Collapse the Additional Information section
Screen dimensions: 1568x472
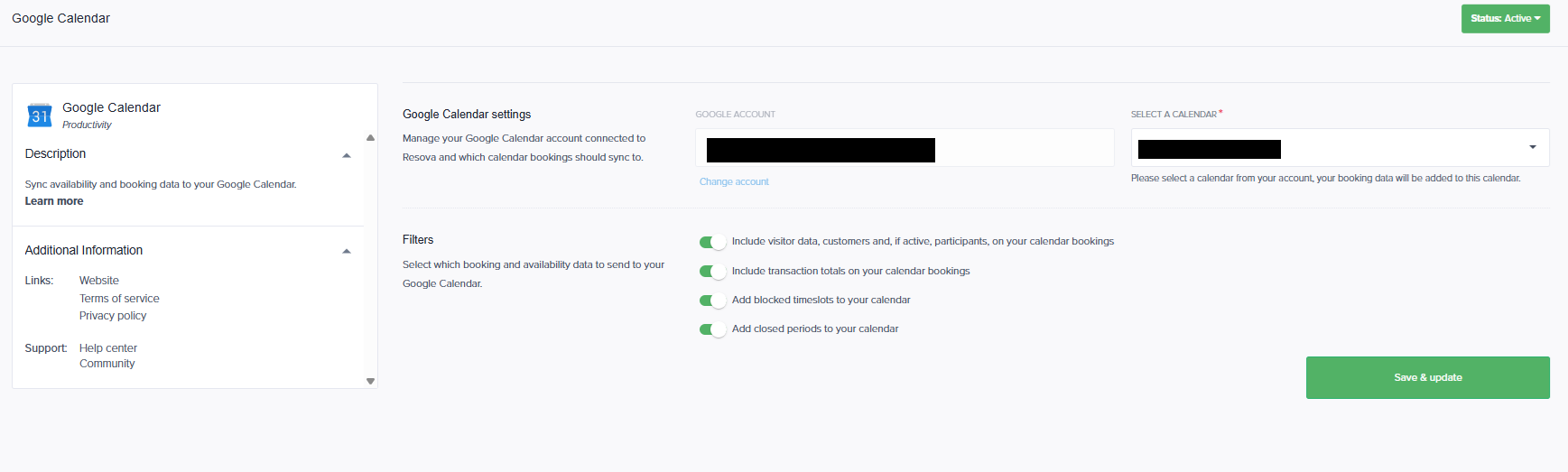click(x=347, y=252)
